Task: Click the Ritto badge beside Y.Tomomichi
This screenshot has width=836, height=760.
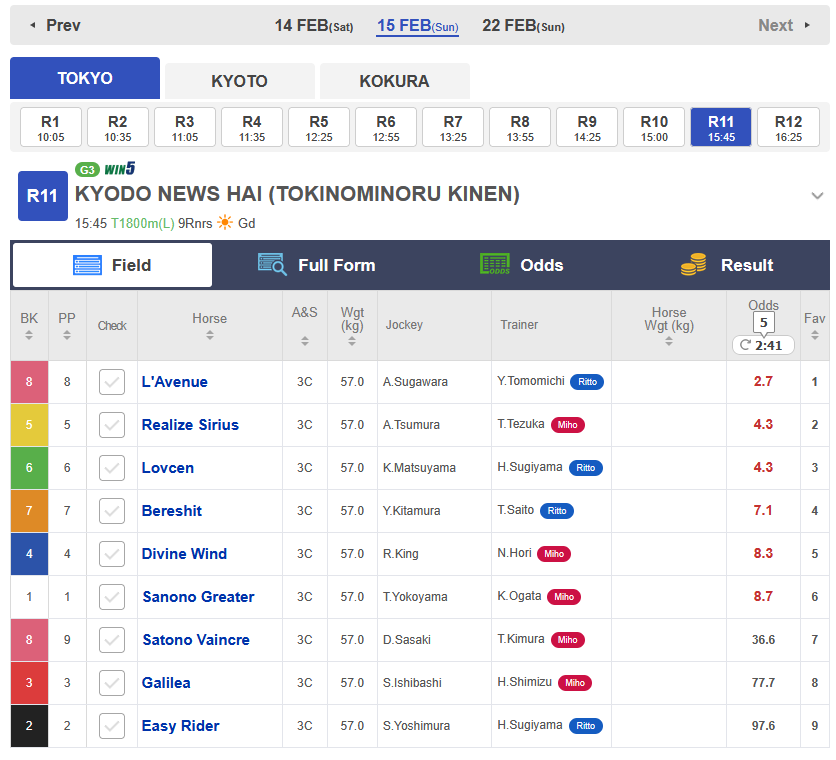Action: point(587,382)
